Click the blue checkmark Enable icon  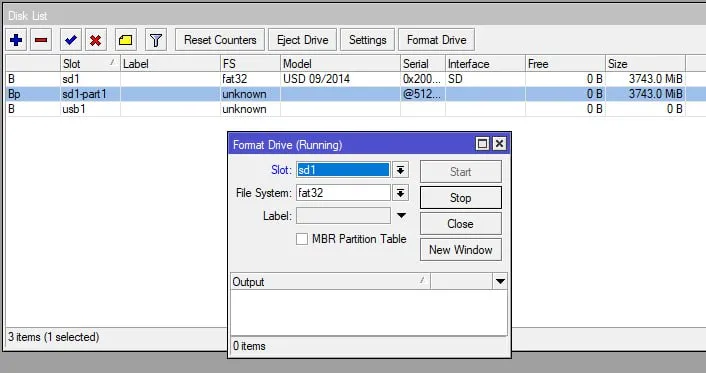pos(71,40)
